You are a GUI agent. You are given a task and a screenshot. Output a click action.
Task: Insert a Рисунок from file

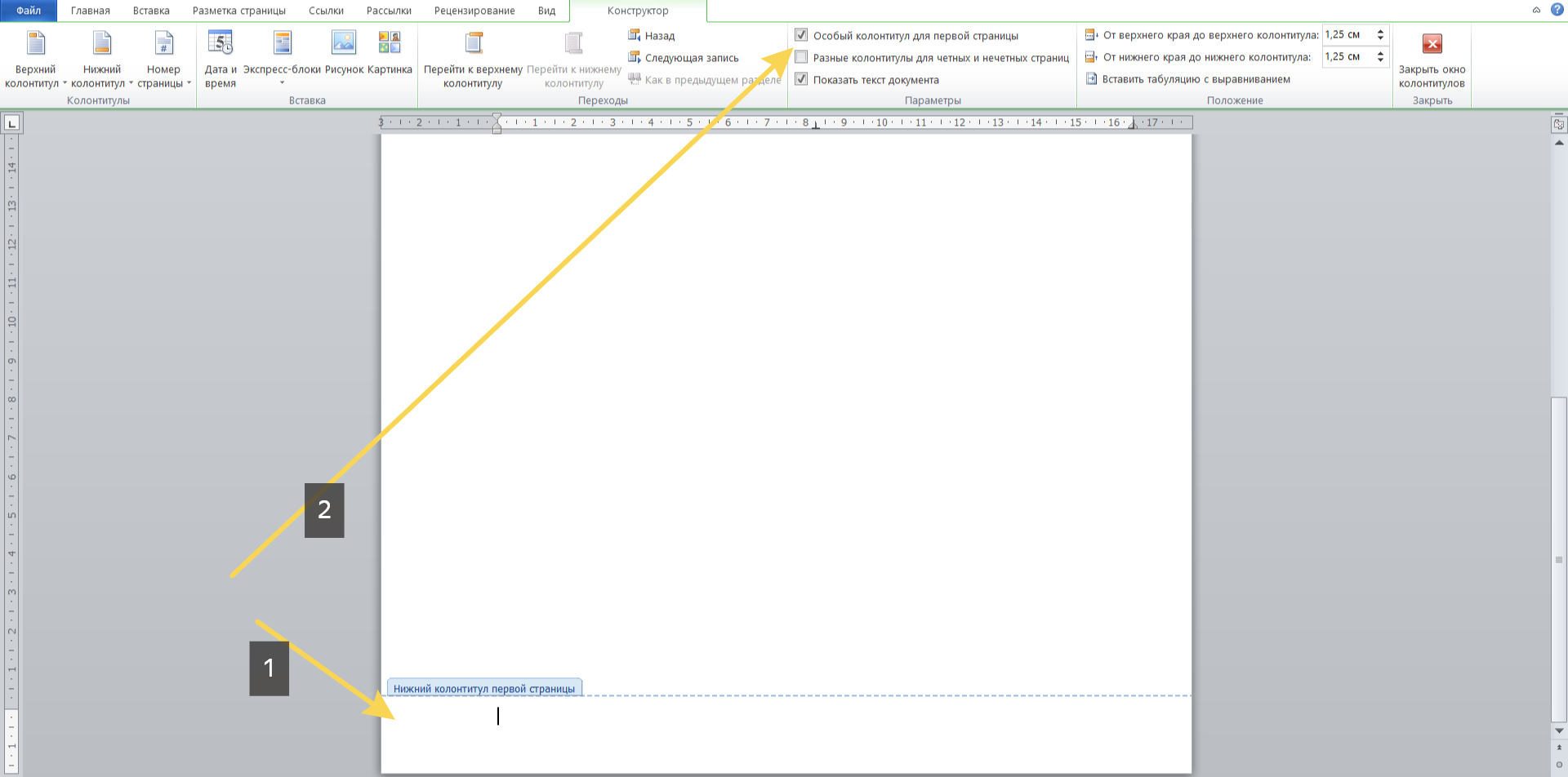pyautogui.click(x=344, y=43)
